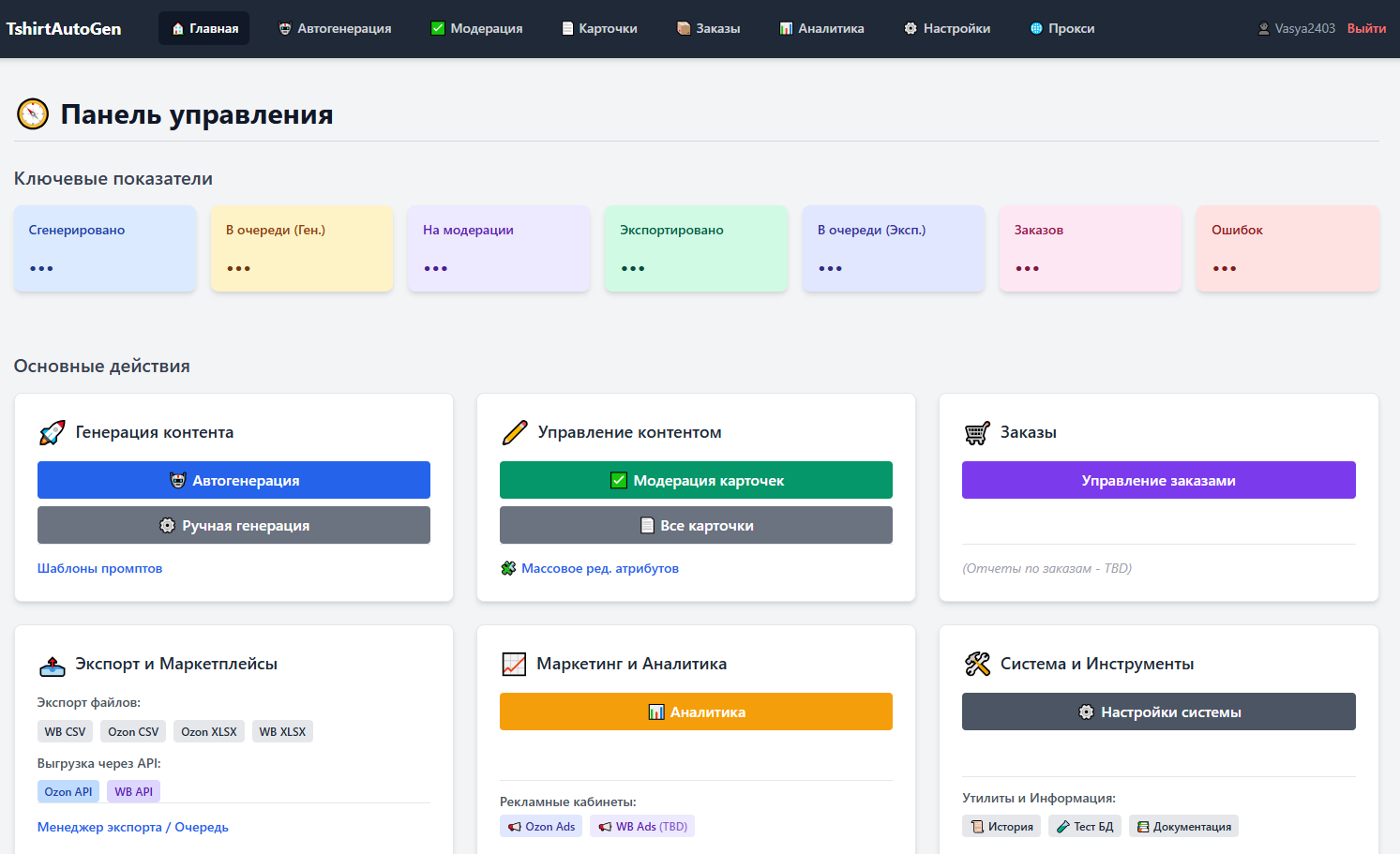Select the Ozon API export badge
The height and width of the screenshot is (854, 1400).
pos(68,791)
